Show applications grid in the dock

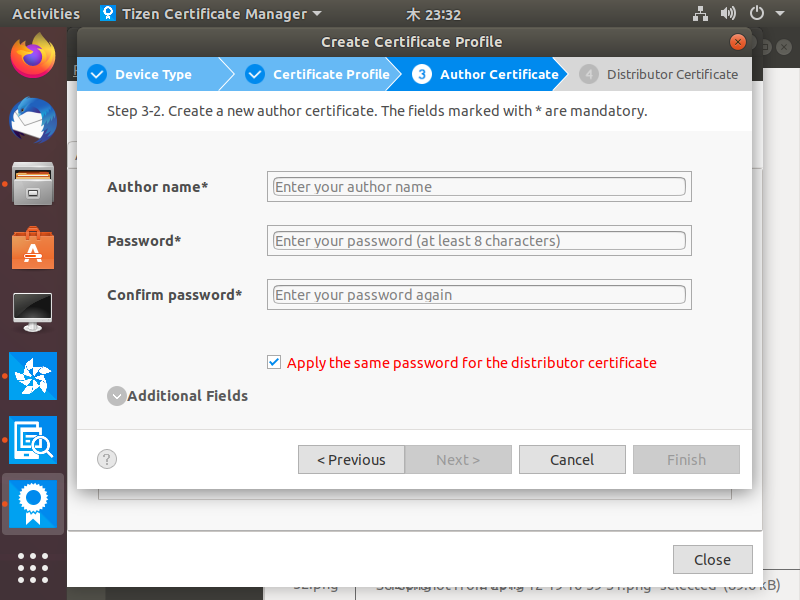(x=33, y=568)
